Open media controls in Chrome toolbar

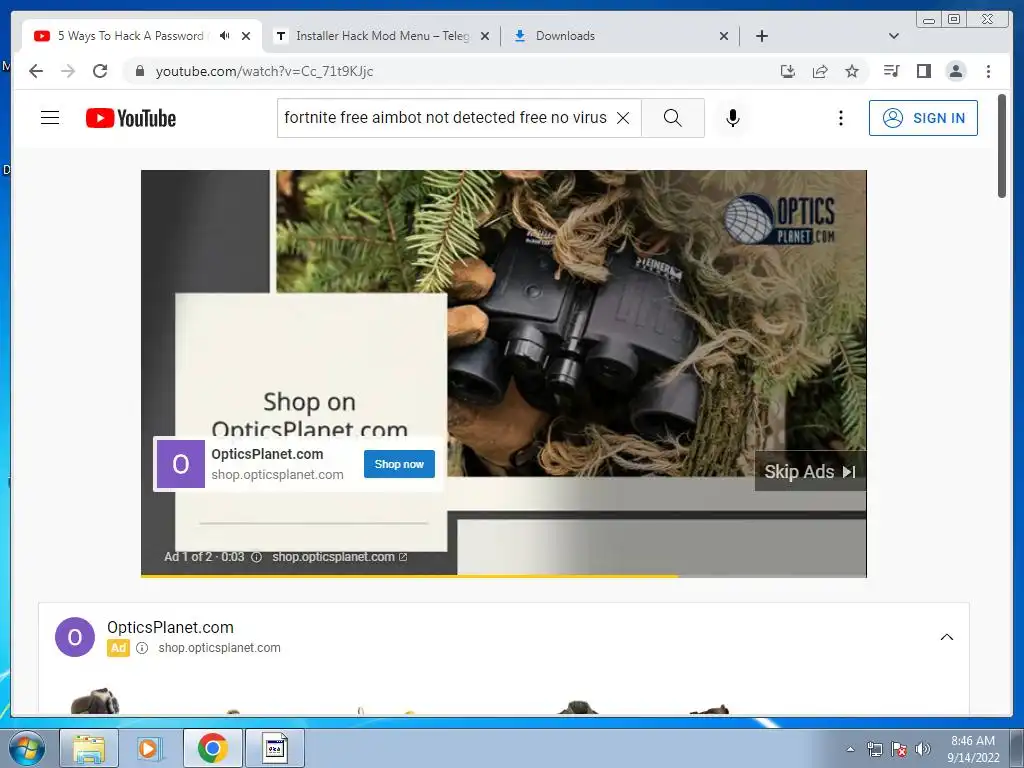click(x=891, y=71)
